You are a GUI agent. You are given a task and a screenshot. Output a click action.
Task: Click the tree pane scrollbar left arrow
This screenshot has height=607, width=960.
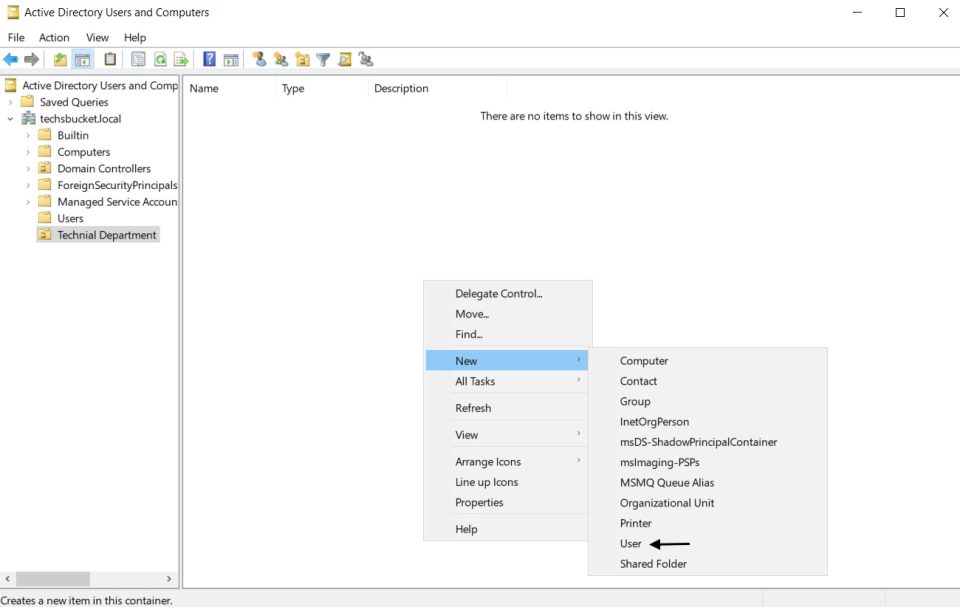click(x=7, y=578)
